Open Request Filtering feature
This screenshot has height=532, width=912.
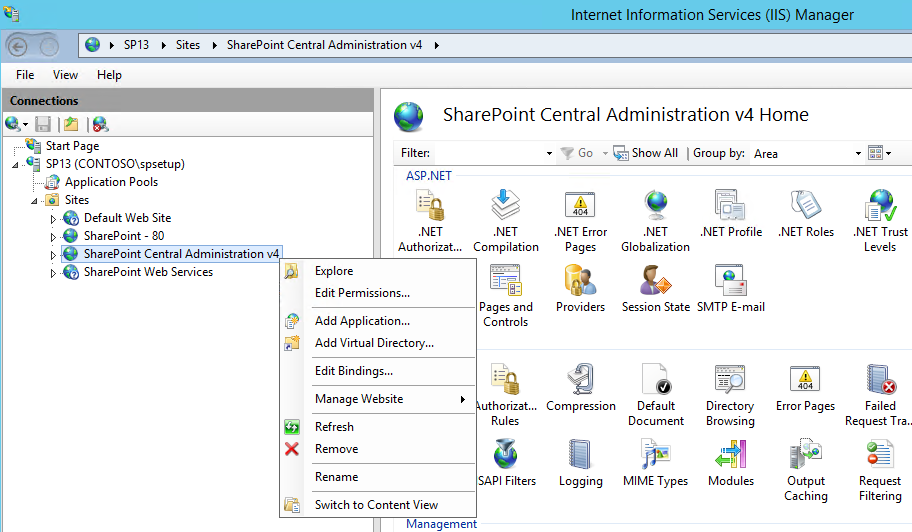(880, 470)
